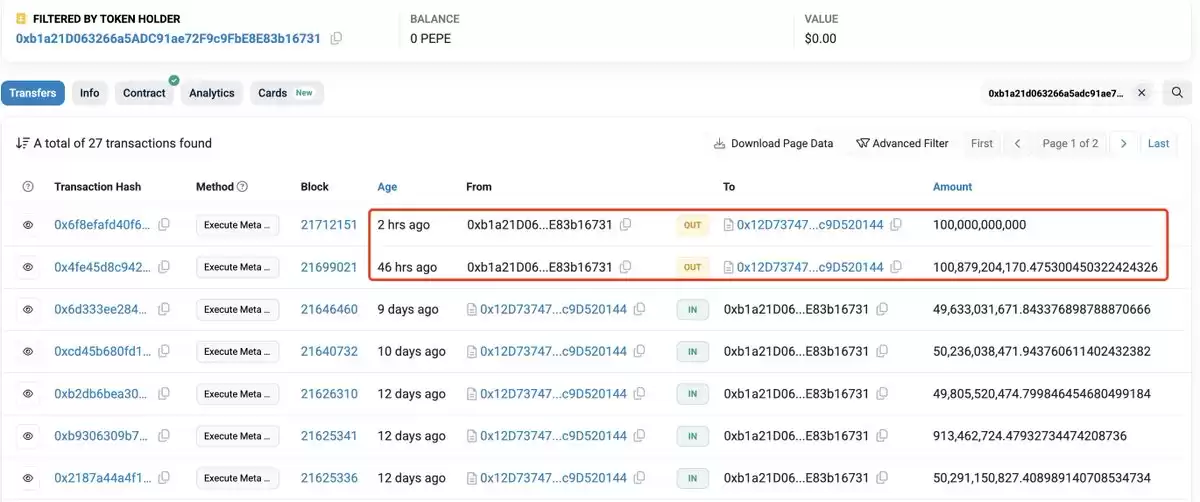
Task: Jump to the Last page
Action: (x=1158, y=143)
